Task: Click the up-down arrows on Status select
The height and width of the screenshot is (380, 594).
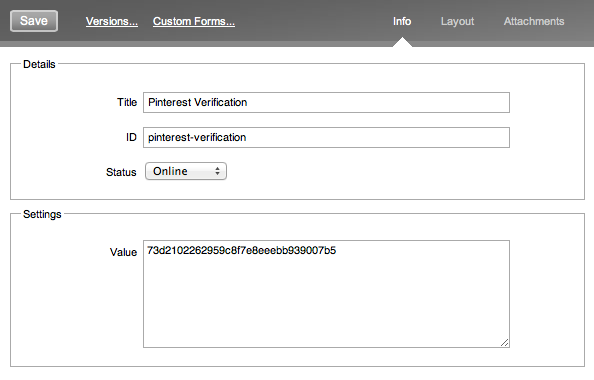Action: click(x=217, y=171)
